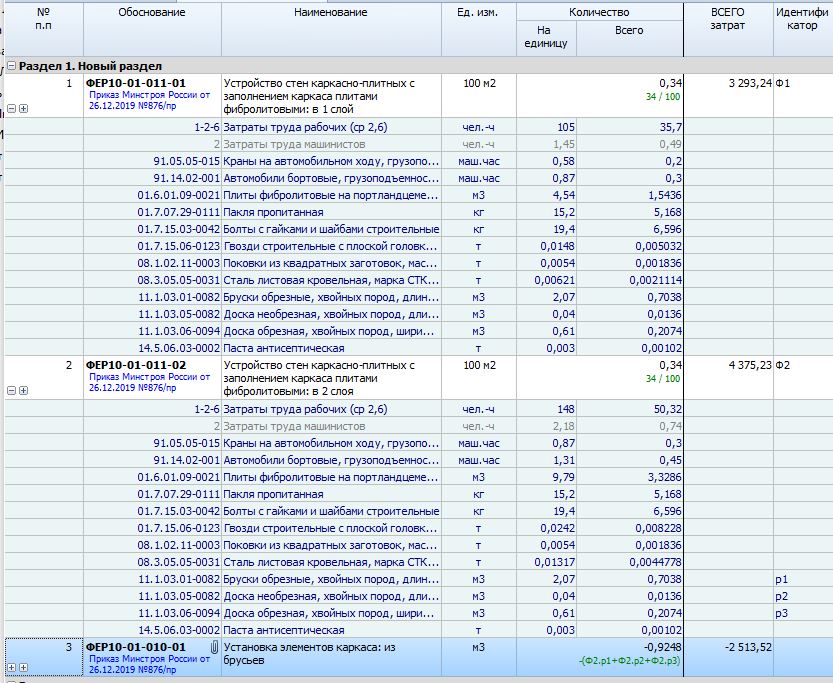833x683 pixels.
Task: Select per-unit value 0,00621 for сталь
Action: 555,280
